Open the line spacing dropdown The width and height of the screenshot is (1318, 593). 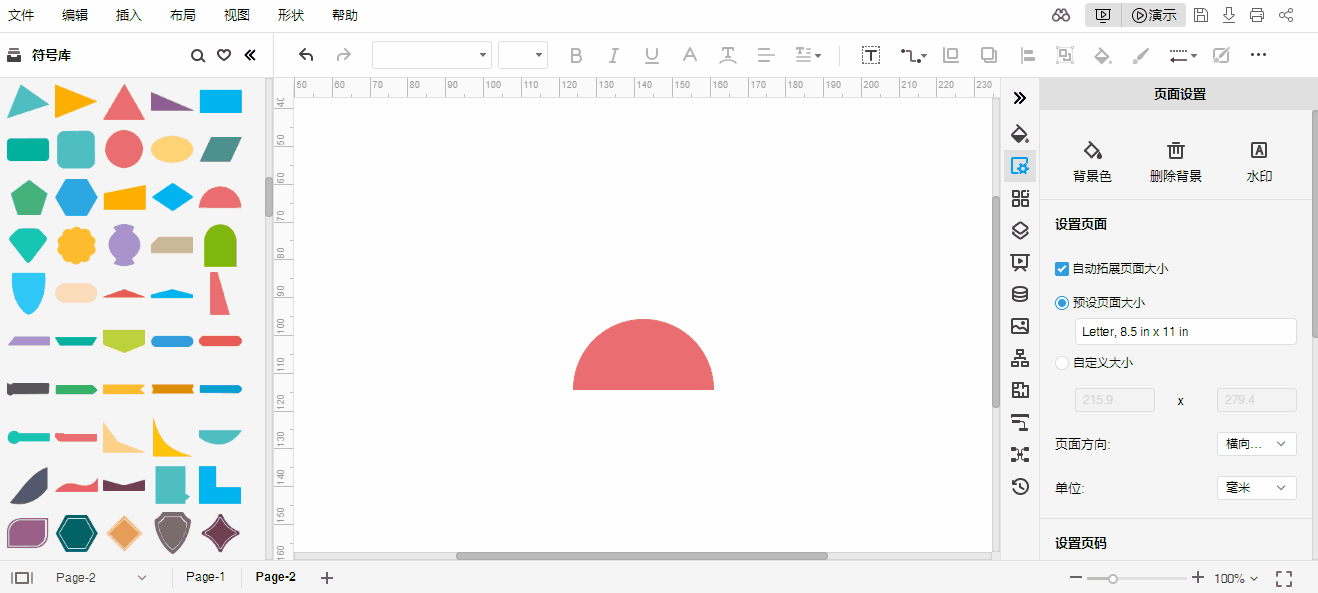(x=808, y=55)
